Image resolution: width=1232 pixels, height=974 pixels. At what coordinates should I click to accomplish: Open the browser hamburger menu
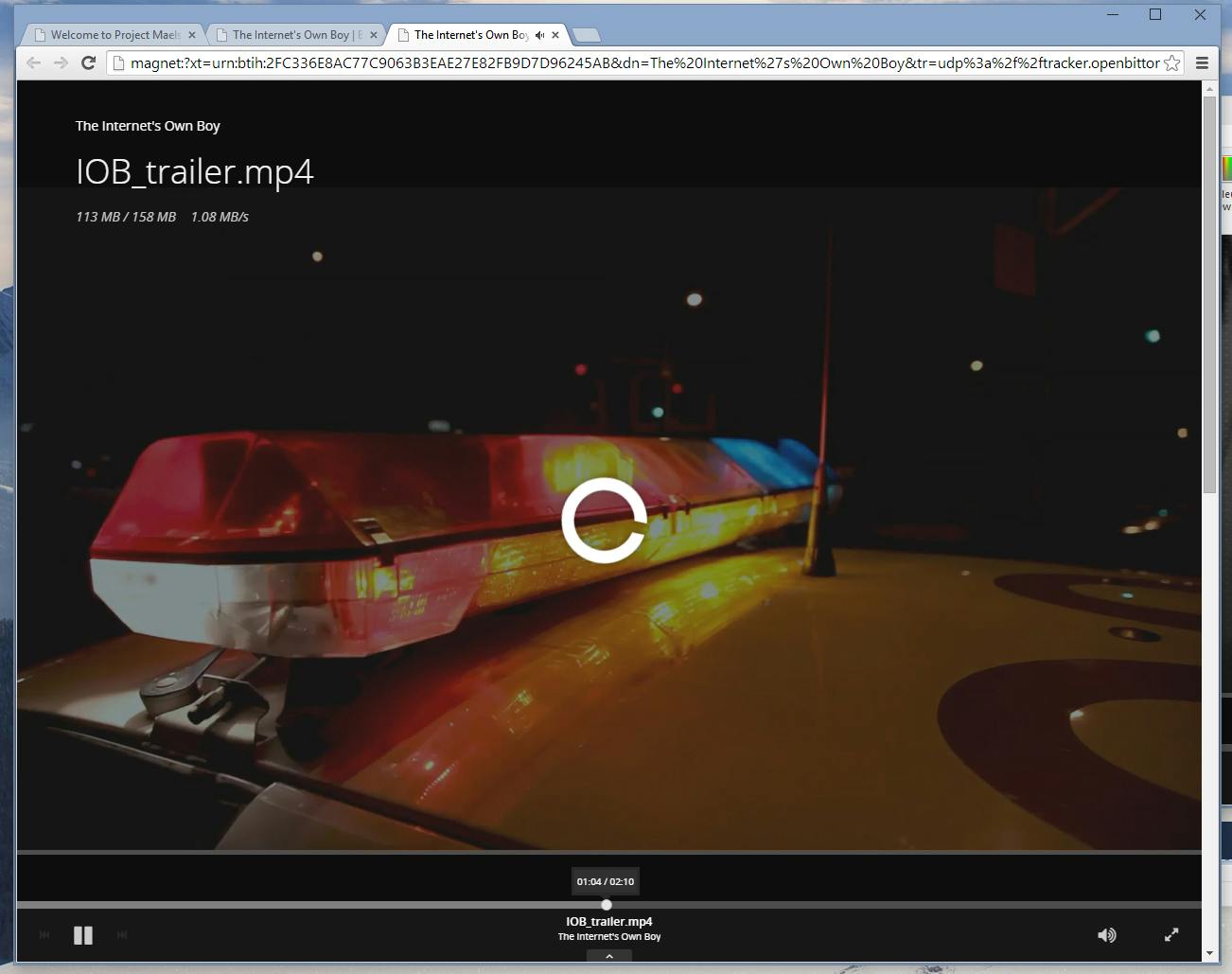[1203, 63]
